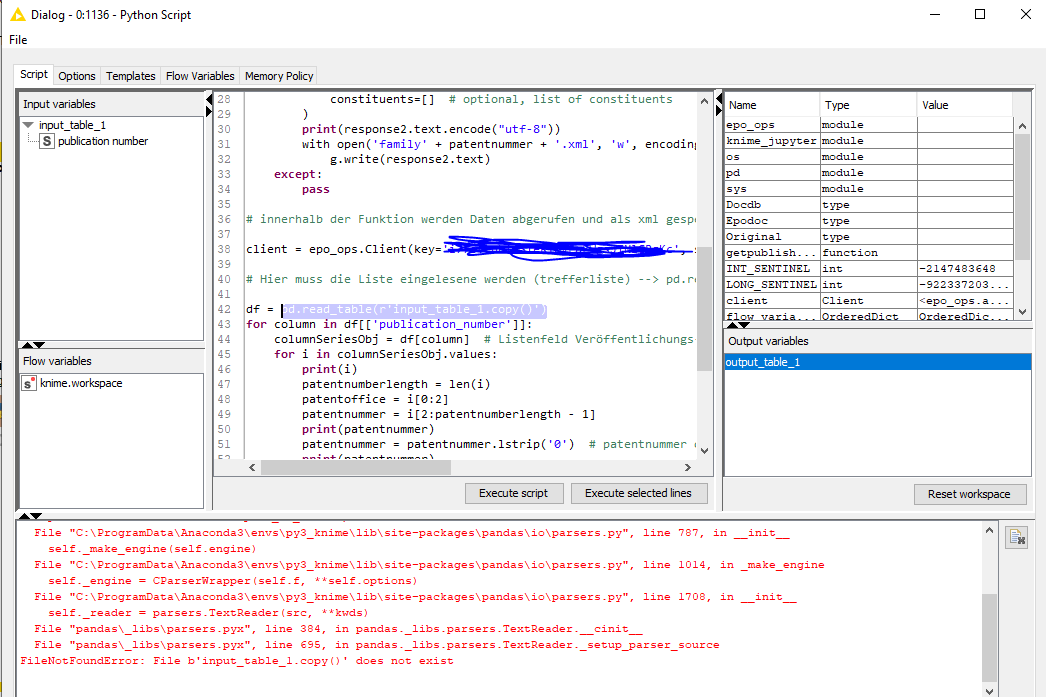Click the yellow triangle application icon in the title bar
The height and width of the screenshot is (697, 1046).
pos(17,15)
